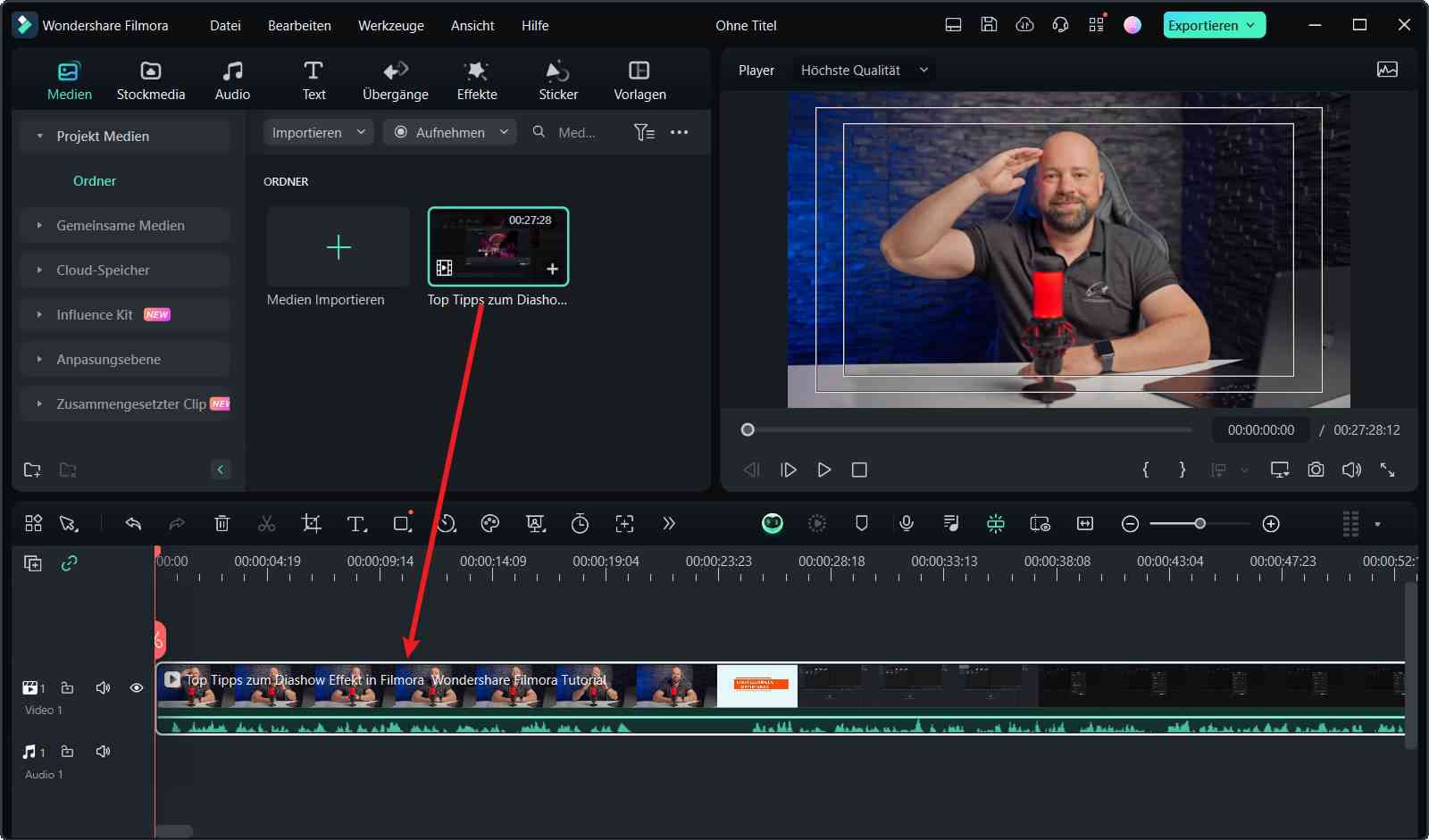Show more timeline tools via double chevron

pyautogui.click(x=669, y=523)
